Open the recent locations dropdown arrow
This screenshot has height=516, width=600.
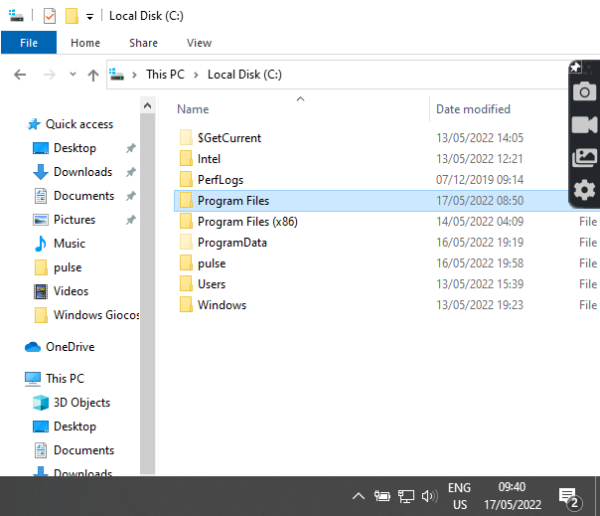pyautogui.click(x=73, y=74)
